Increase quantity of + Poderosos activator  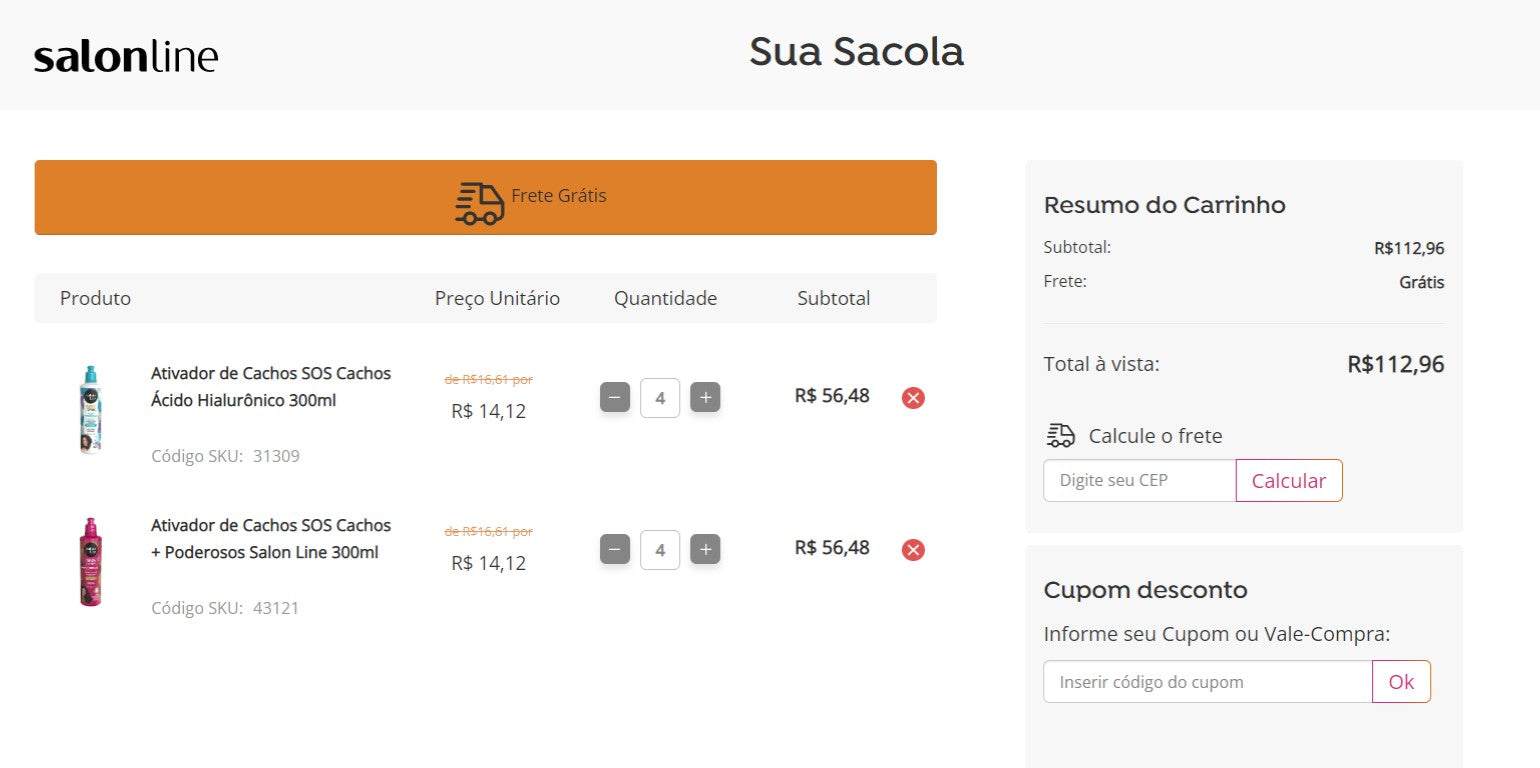pyautogui.click(x=705, y=550)
